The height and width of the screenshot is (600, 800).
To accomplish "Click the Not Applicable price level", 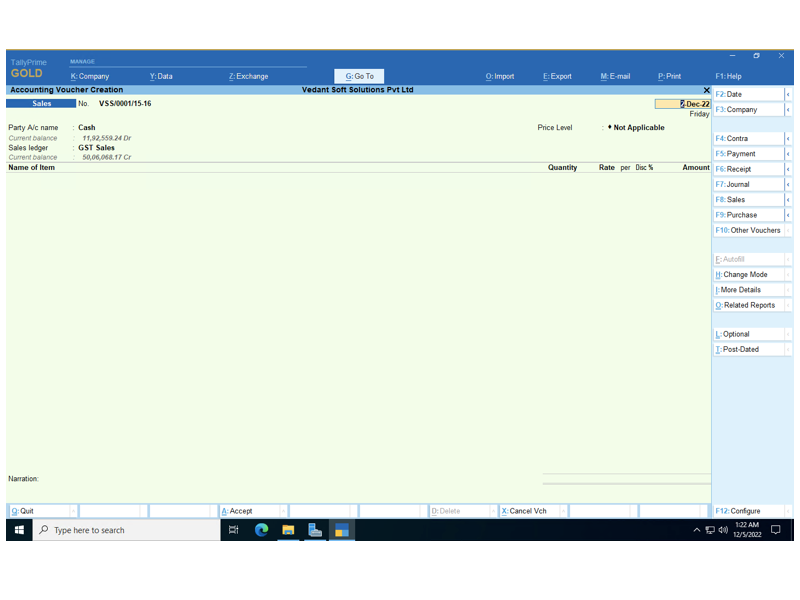I will 639,128.
